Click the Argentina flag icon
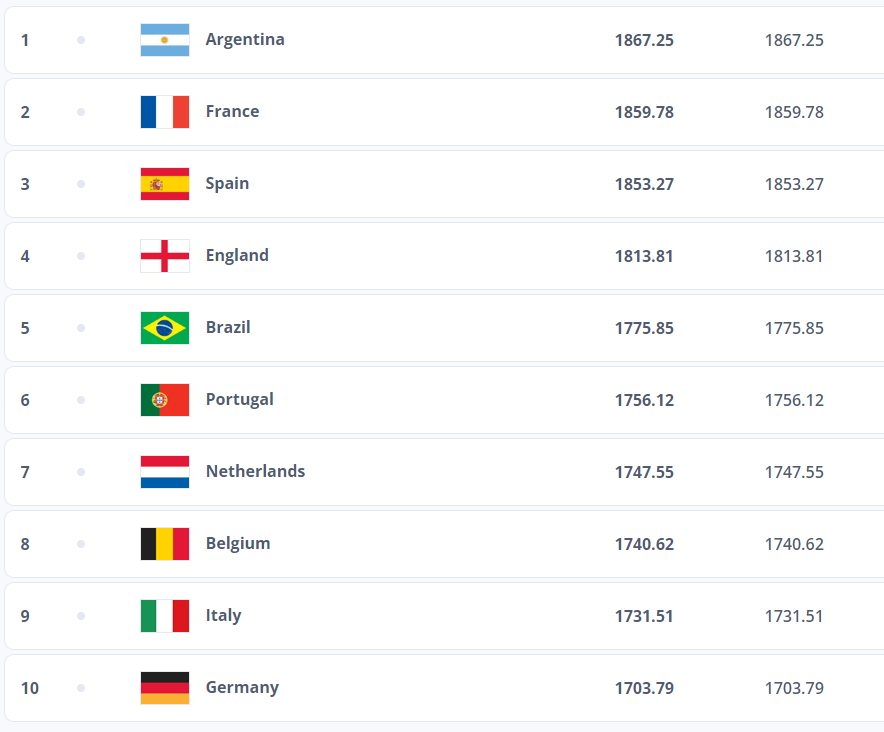 [x=164, y=40]
